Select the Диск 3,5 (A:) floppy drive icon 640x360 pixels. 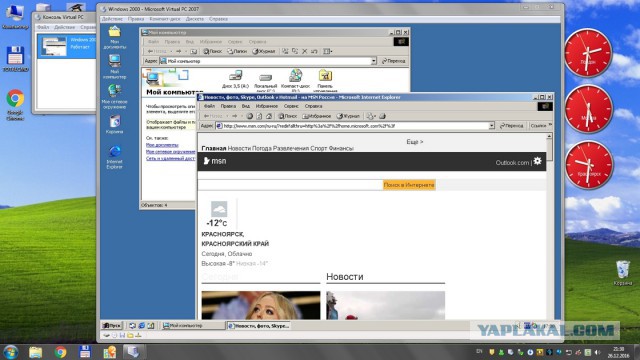click(x=236, y=79)
